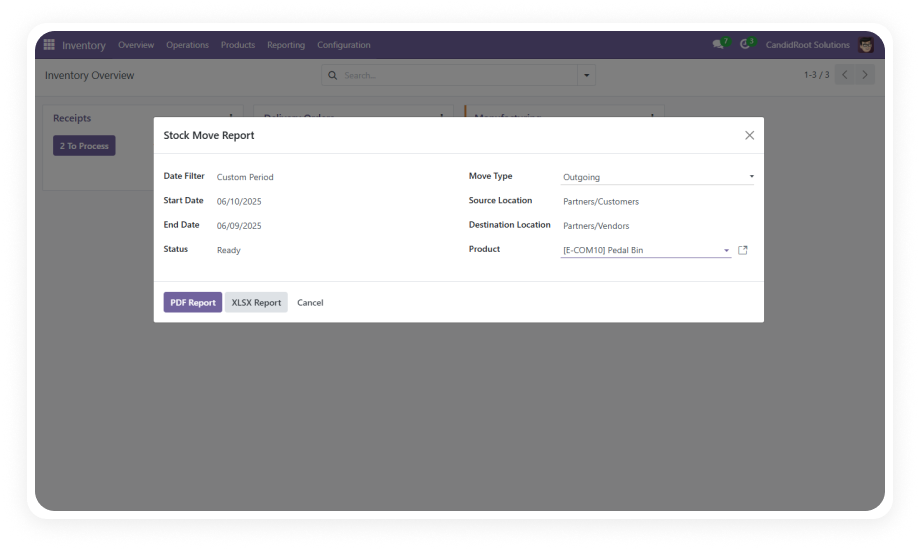920x550 pixels.
Task: Open the Overview menu
Action: pos(136,45)
